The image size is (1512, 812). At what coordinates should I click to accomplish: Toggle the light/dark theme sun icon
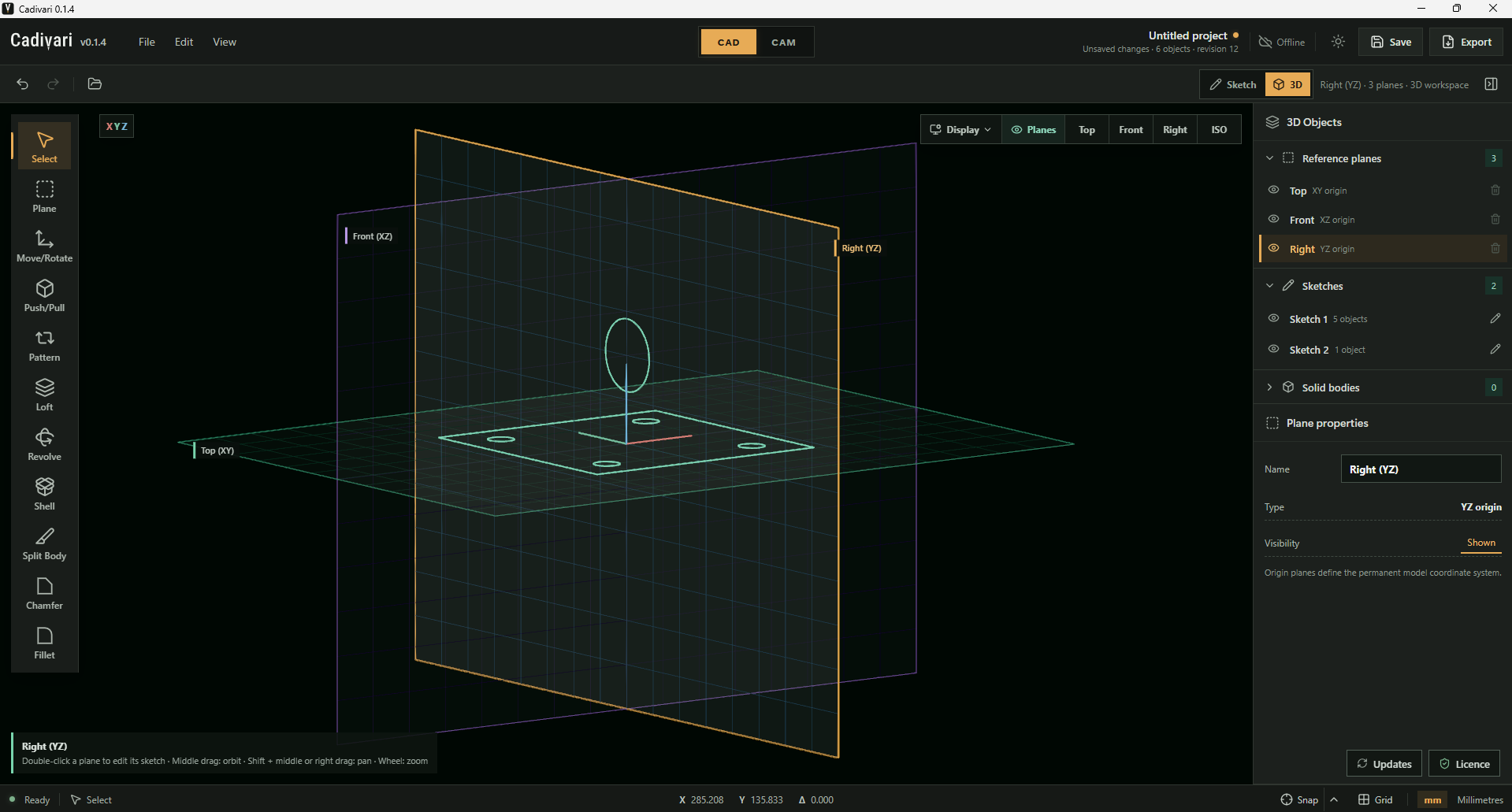[1338, 42]
